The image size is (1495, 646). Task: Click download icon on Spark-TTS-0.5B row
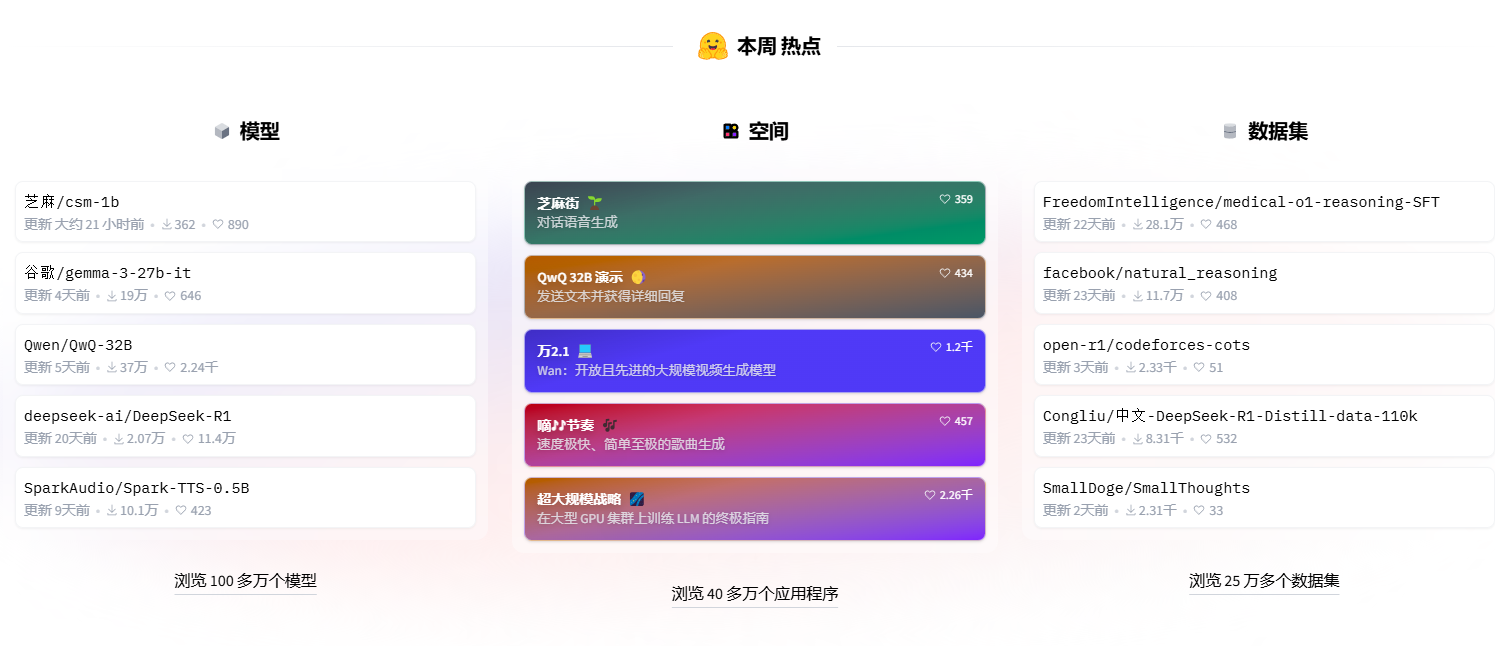112,511
